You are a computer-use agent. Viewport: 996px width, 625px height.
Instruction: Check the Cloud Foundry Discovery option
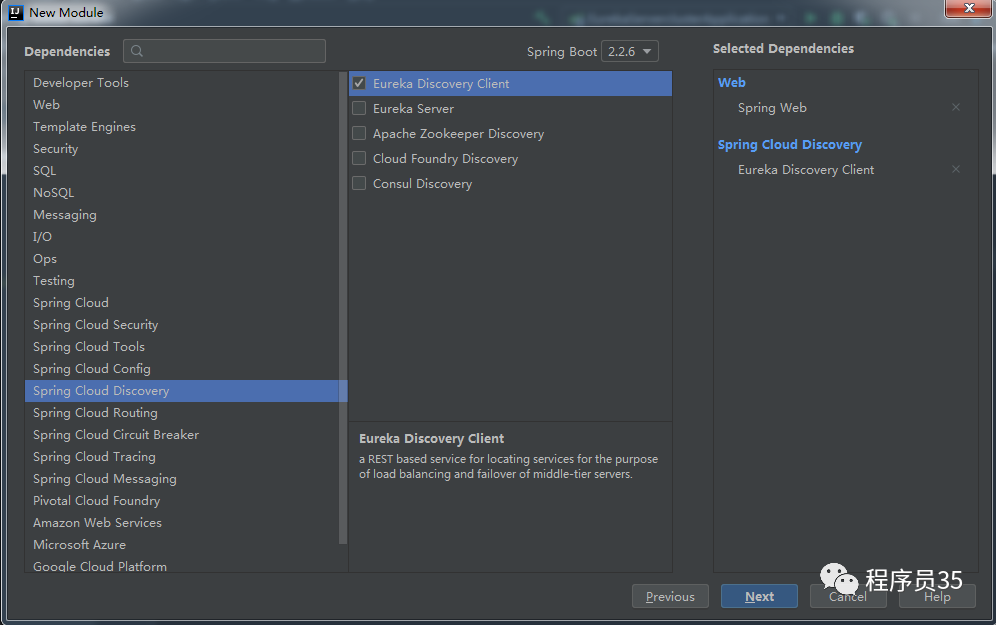pyautogui.click(x=359, y=158)
